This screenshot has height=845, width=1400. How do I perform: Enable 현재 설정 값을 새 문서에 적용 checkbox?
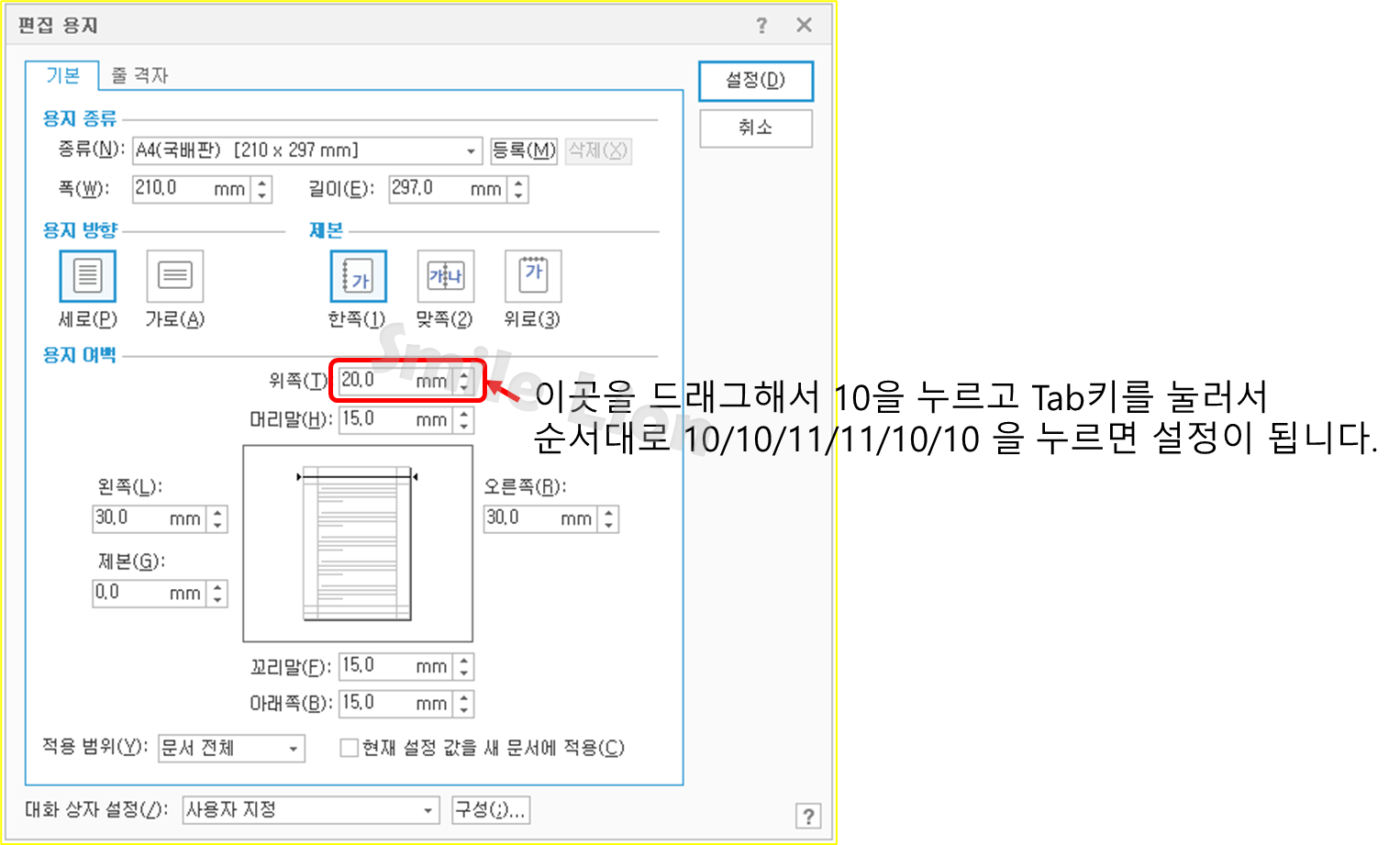[x=349, y=748]
